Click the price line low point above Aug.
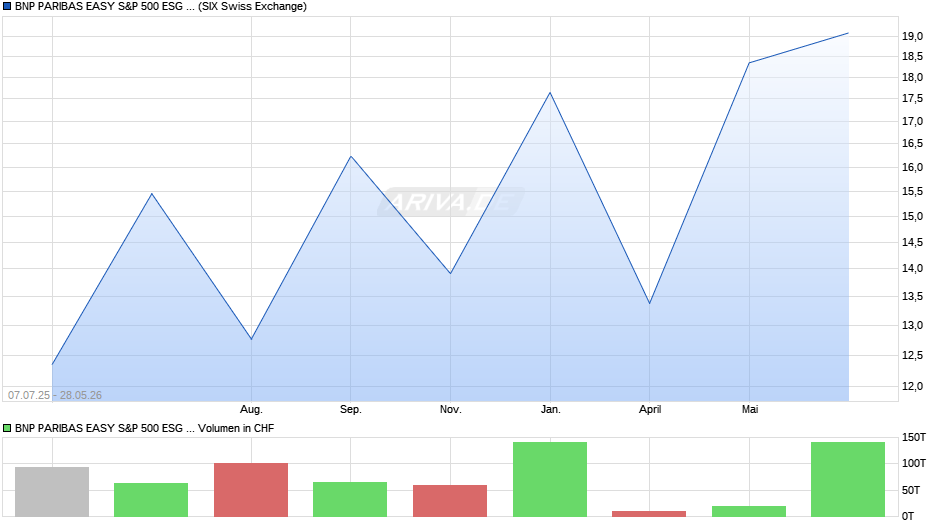 [x=251, y=339]
